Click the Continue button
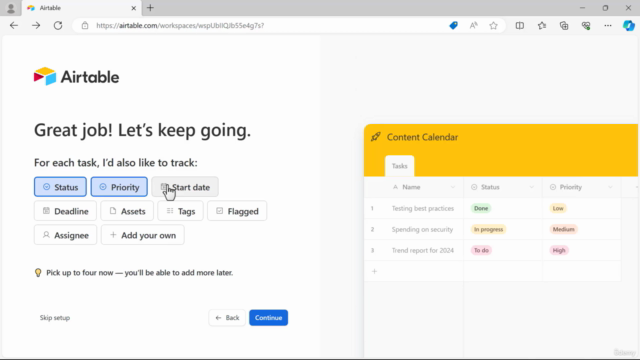Screen dimensions: 640x360 click(x=269, y=318)
